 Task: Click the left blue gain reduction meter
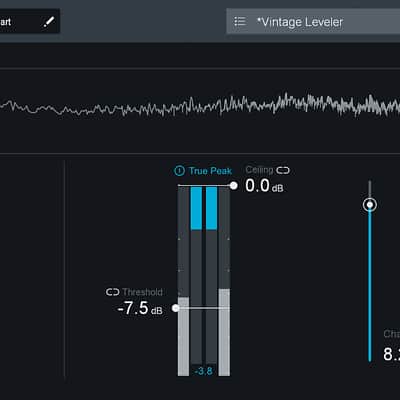[196, 208]
